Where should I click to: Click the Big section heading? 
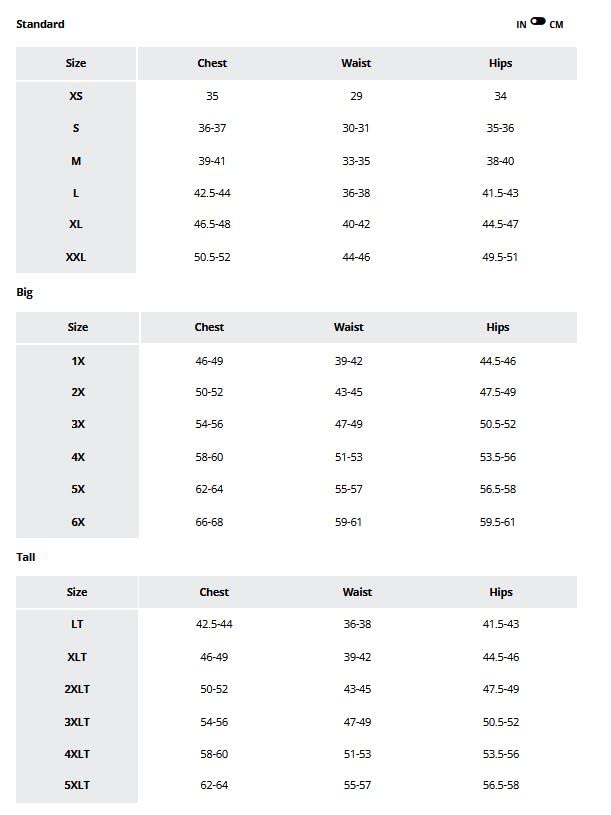pyautogui.click(x=25, y=293)
